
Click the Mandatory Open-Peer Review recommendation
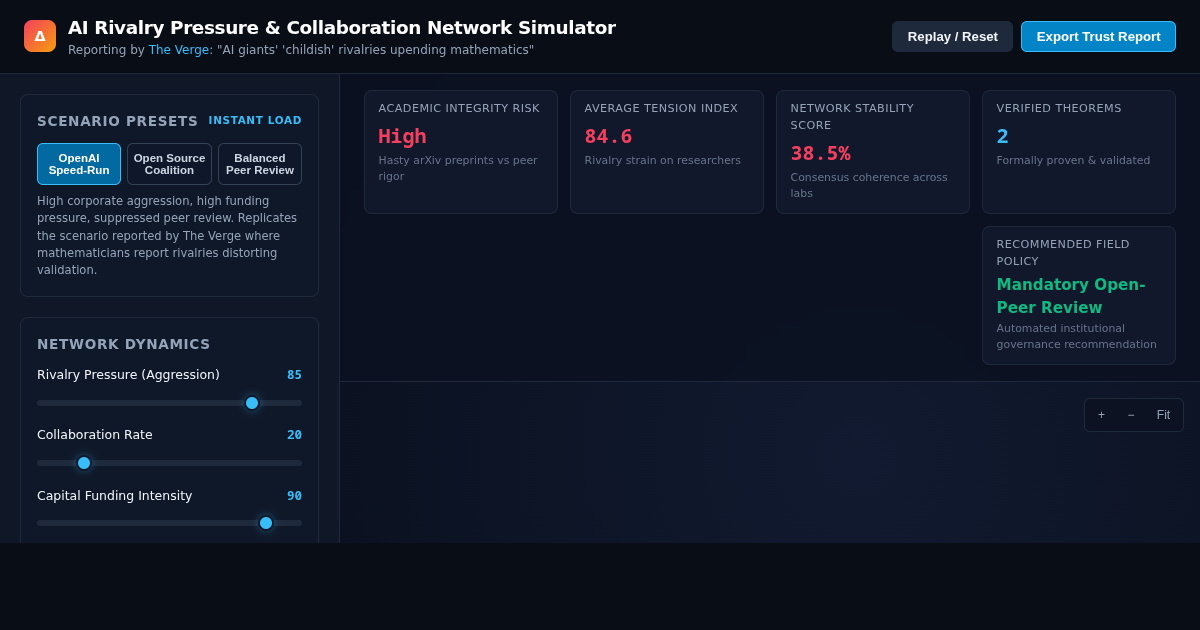pos(1071,296)
